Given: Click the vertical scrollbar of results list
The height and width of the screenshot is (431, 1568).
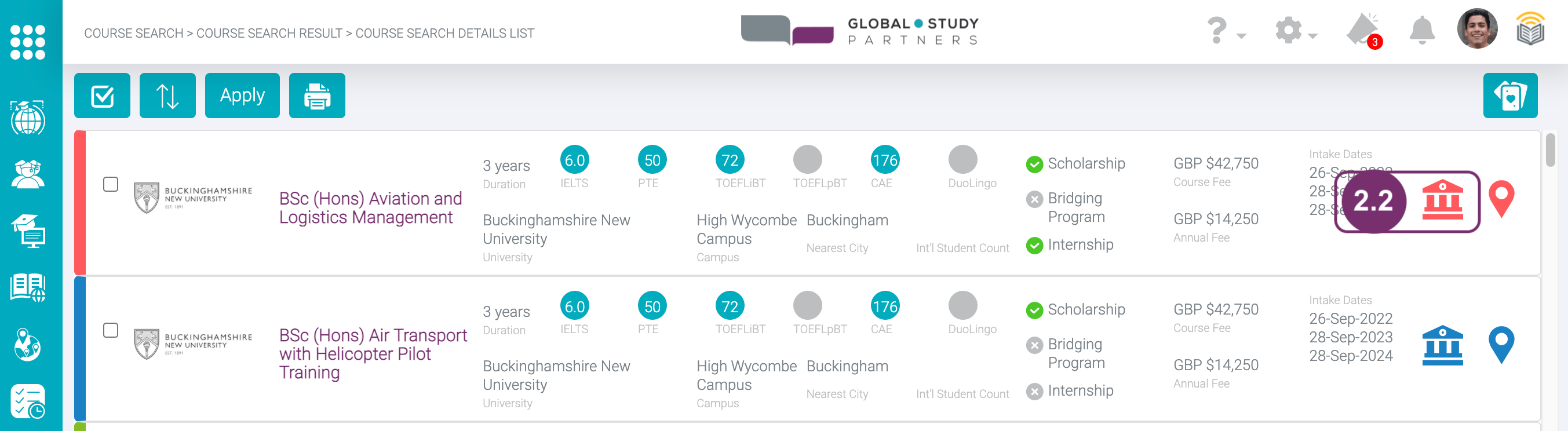Looking at the screenshot, I should 1549,151.
